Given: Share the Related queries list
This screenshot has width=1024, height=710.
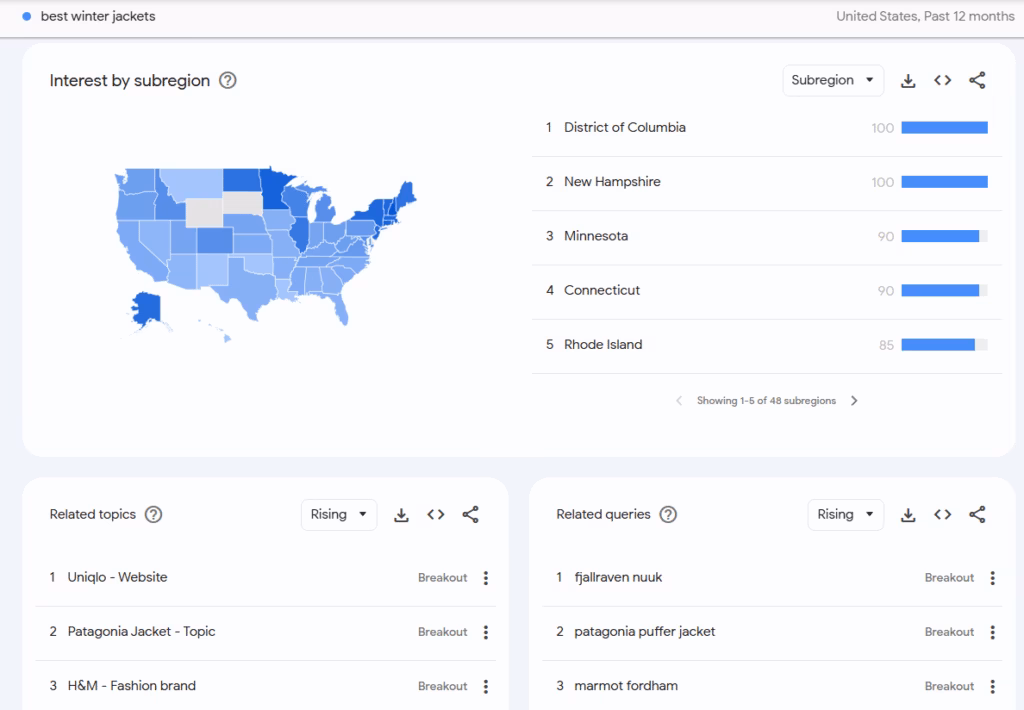Looking at the screenshot, I should 977,514.
